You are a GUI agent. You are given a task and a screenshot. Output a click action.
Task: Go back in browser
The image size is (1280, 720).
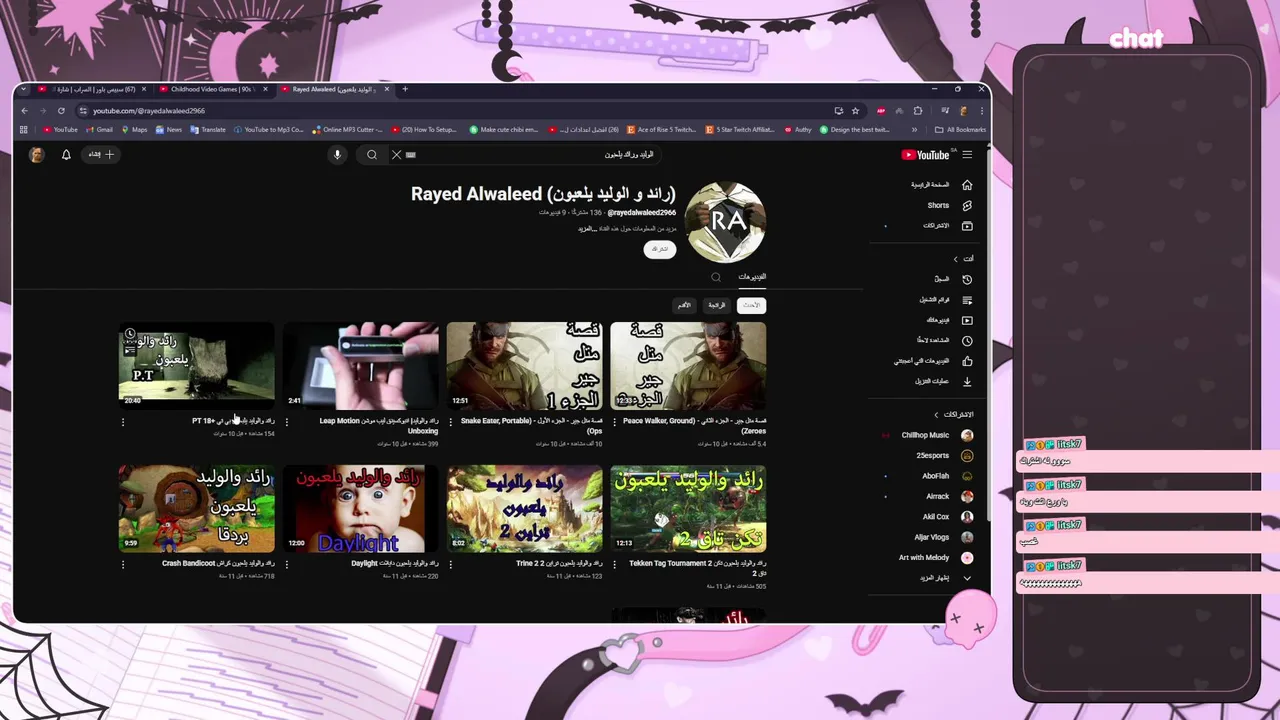(x=25, y=111)
